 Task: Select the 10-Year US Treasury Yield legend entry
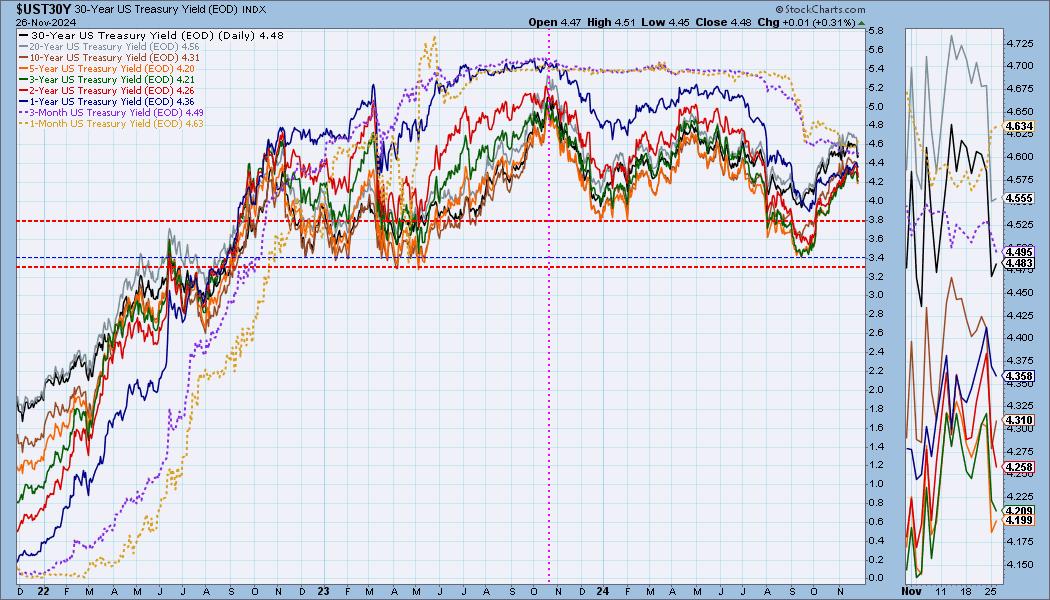pyautogui.click(x=110, y=58)
